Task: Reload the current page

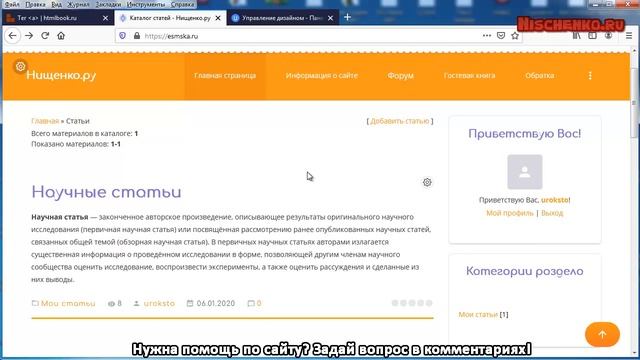Action: tap(45, 36)
